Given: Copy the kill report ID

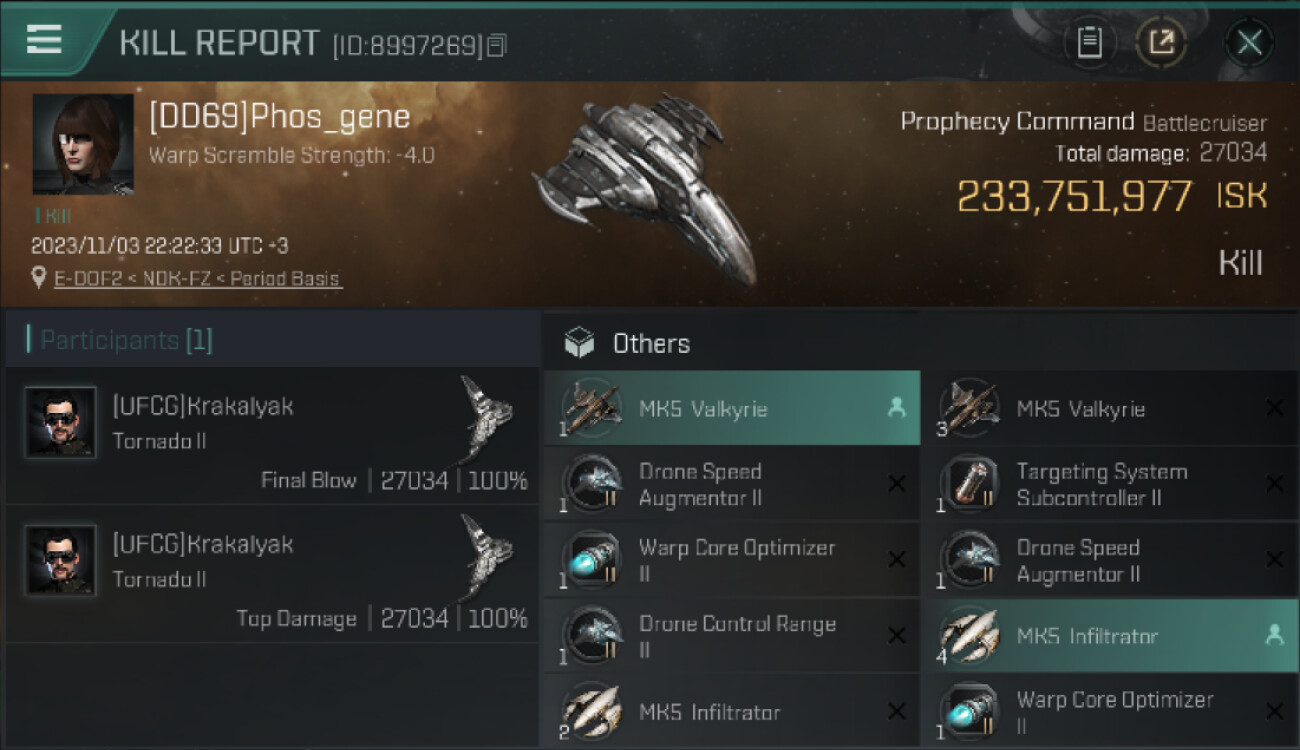Looking at the screenshot, I should (x=497, y=45).
